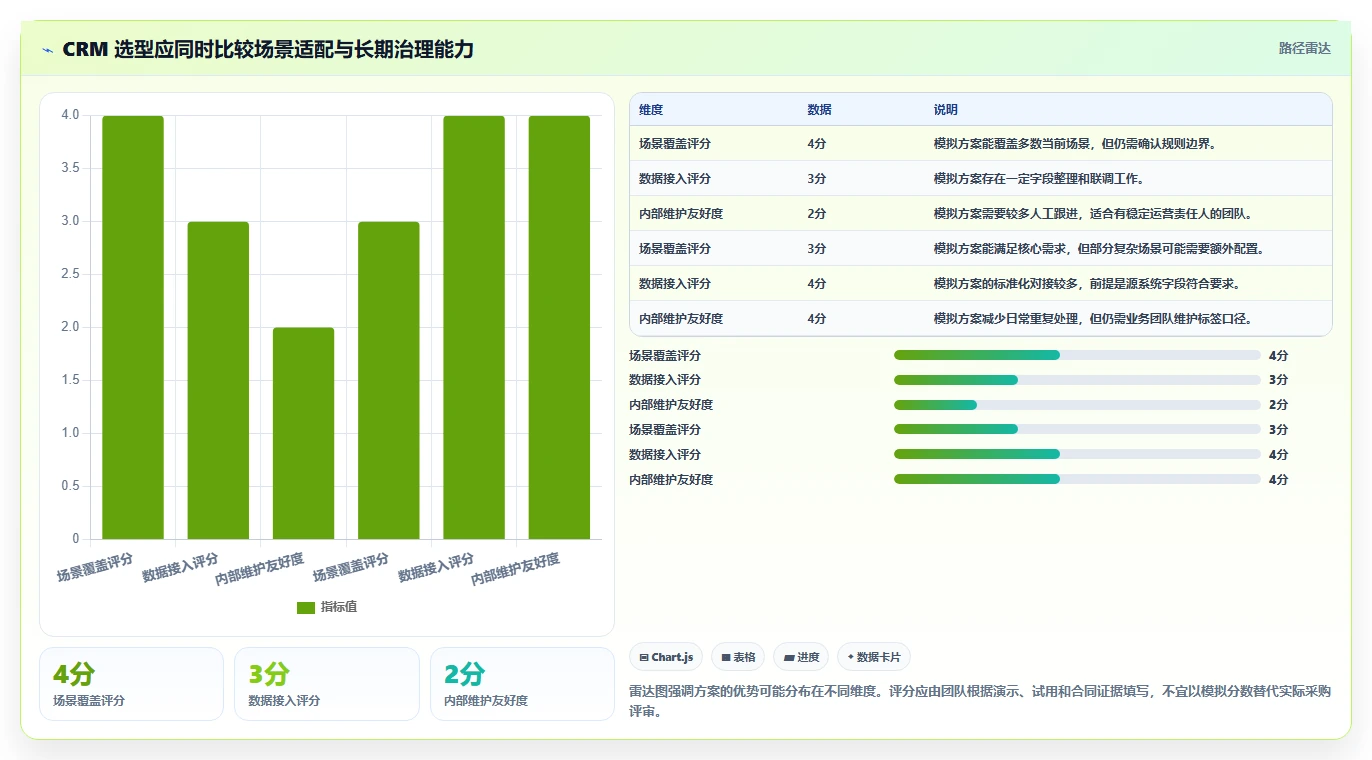The width and height of the screenshot is (1372, 760).
Task: Click the CRM 选型应同时比较场景适配与长期治理能力 heading
Action: click(x=268, y=50)
